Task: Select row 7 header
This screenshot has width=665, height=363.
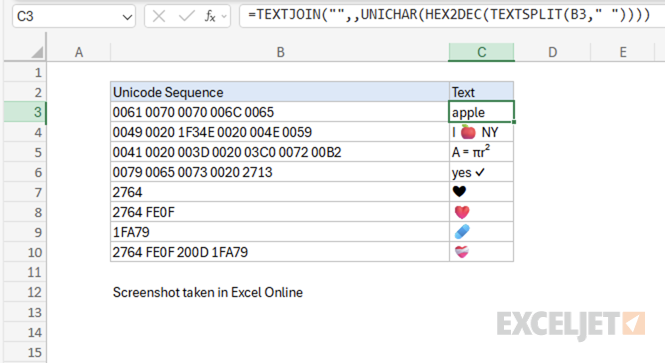Action: coord(25,192)
